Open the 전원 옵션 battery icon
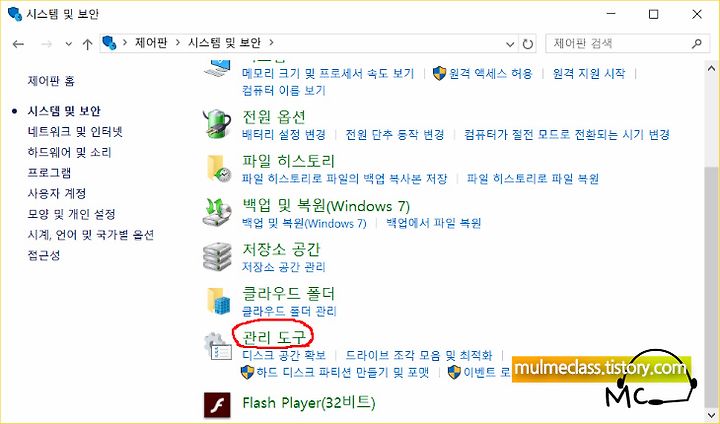 218,124
